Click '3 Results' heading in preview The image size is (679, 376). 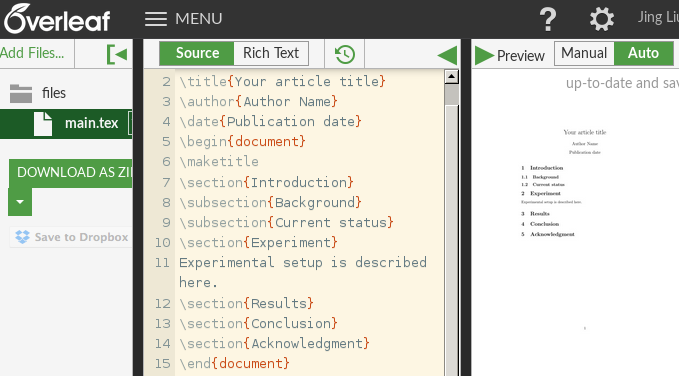535,214
